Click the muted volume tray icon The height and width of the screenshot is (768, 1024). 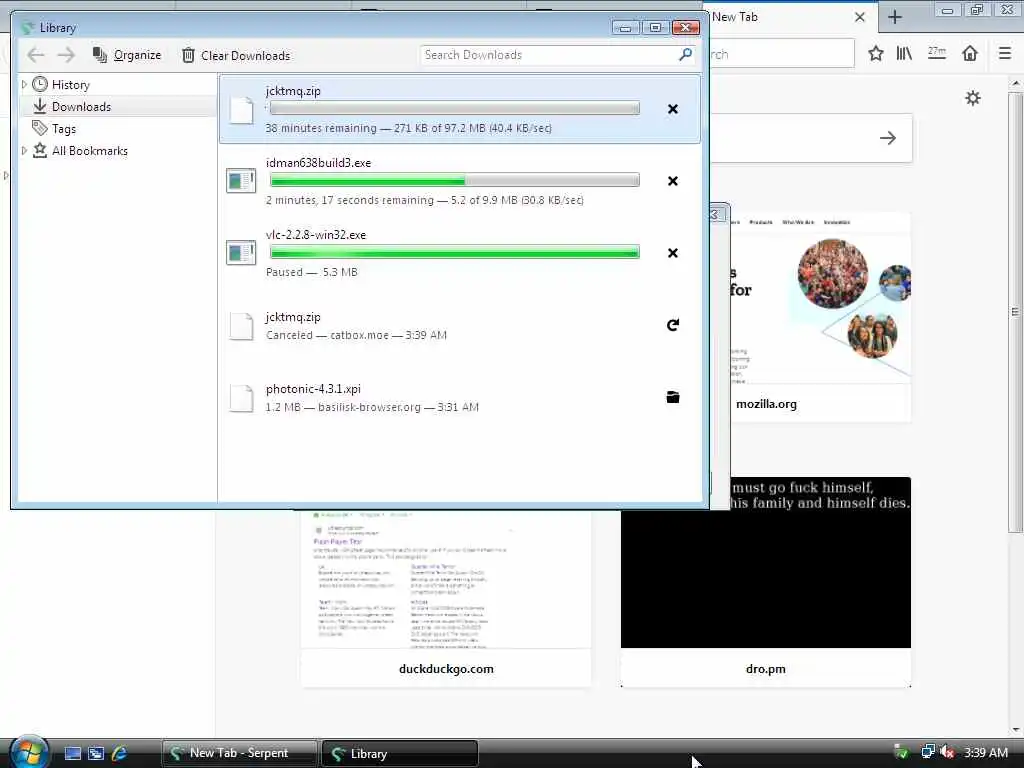tap(947, 752)
